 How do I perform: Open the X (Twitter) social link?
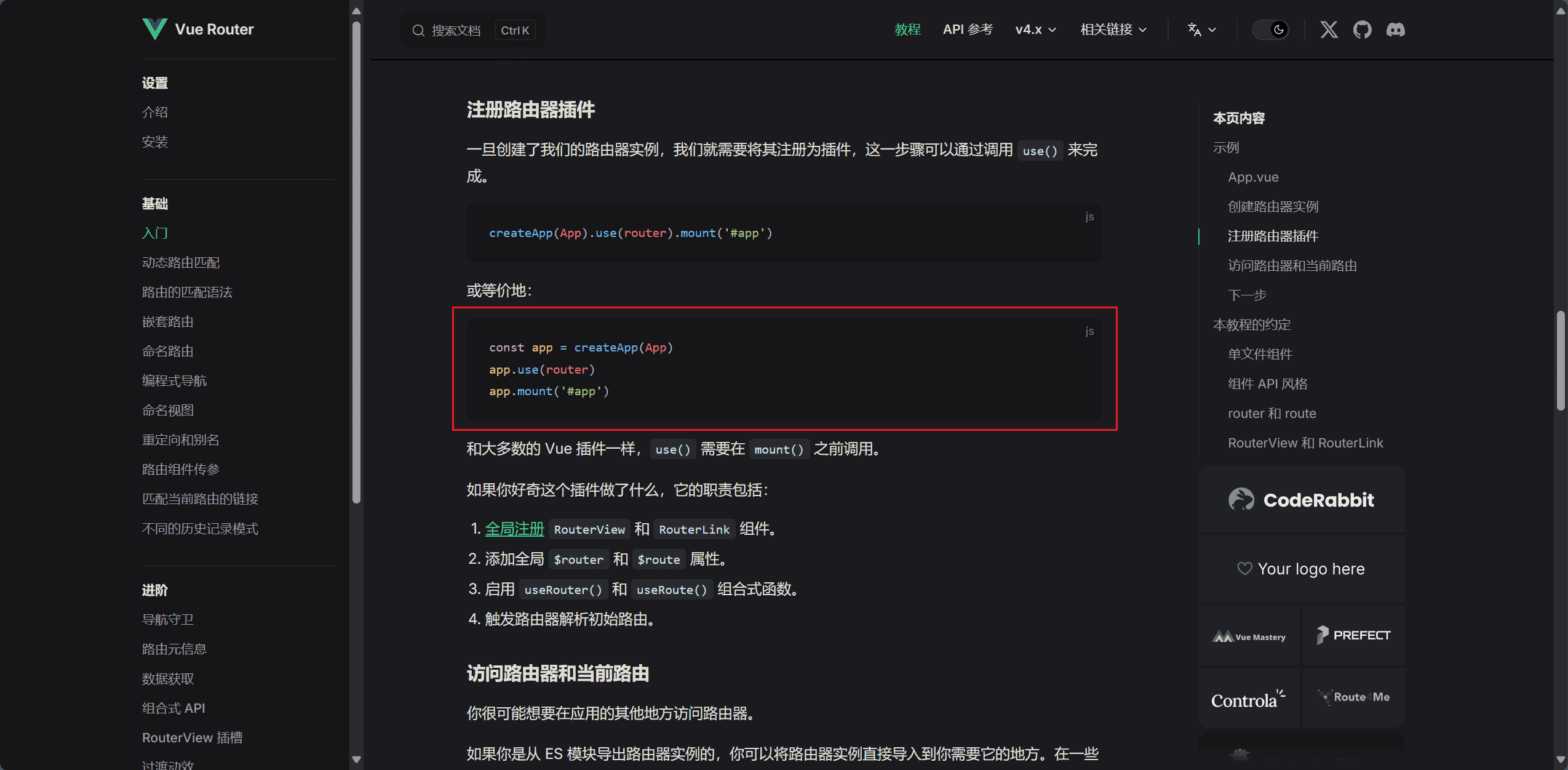[x=1329, y=30]
